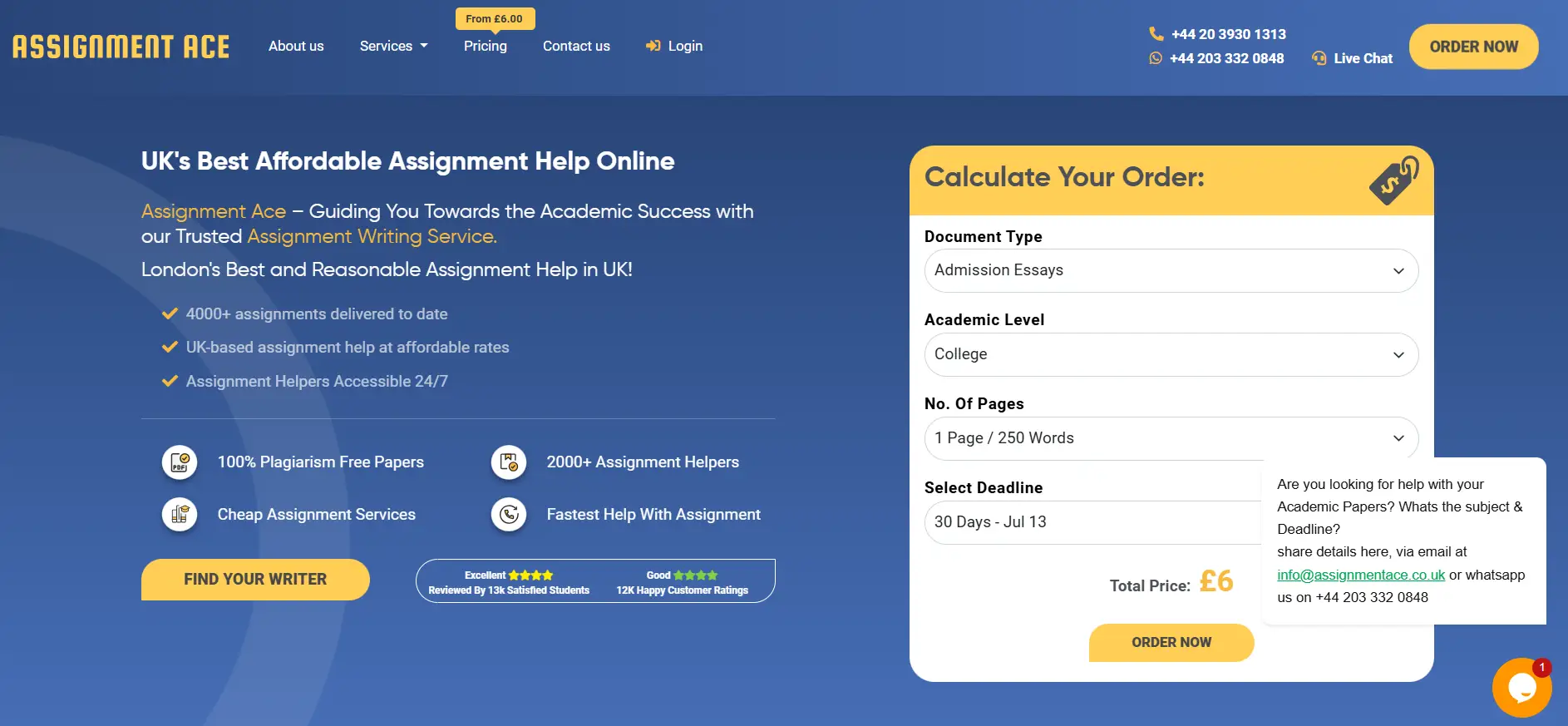
Task: Click the checkmark beside 4000+ assignments delivered
Action: click(170, 314)
